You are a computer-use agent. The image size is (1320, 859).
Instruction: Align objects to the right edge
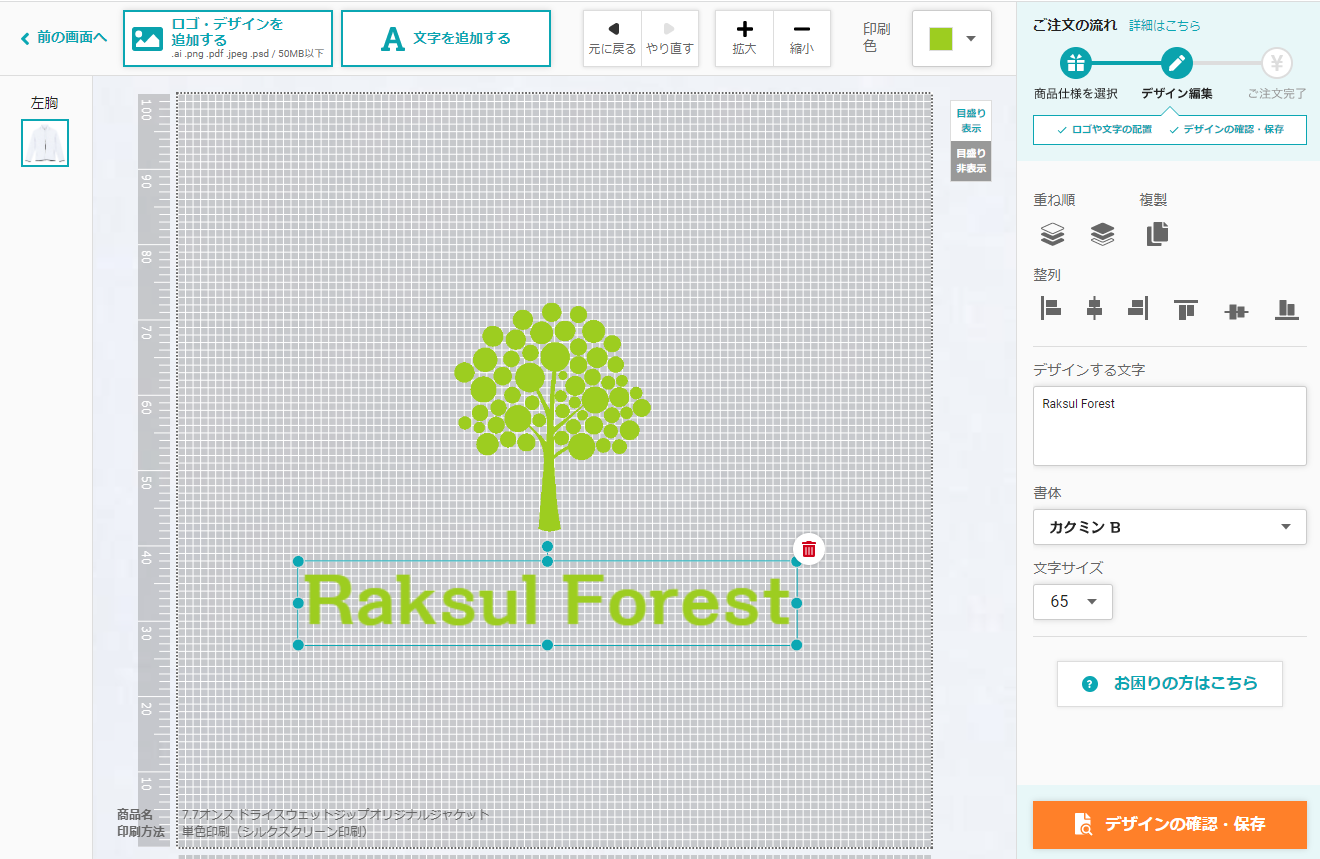click(1138, 308)
